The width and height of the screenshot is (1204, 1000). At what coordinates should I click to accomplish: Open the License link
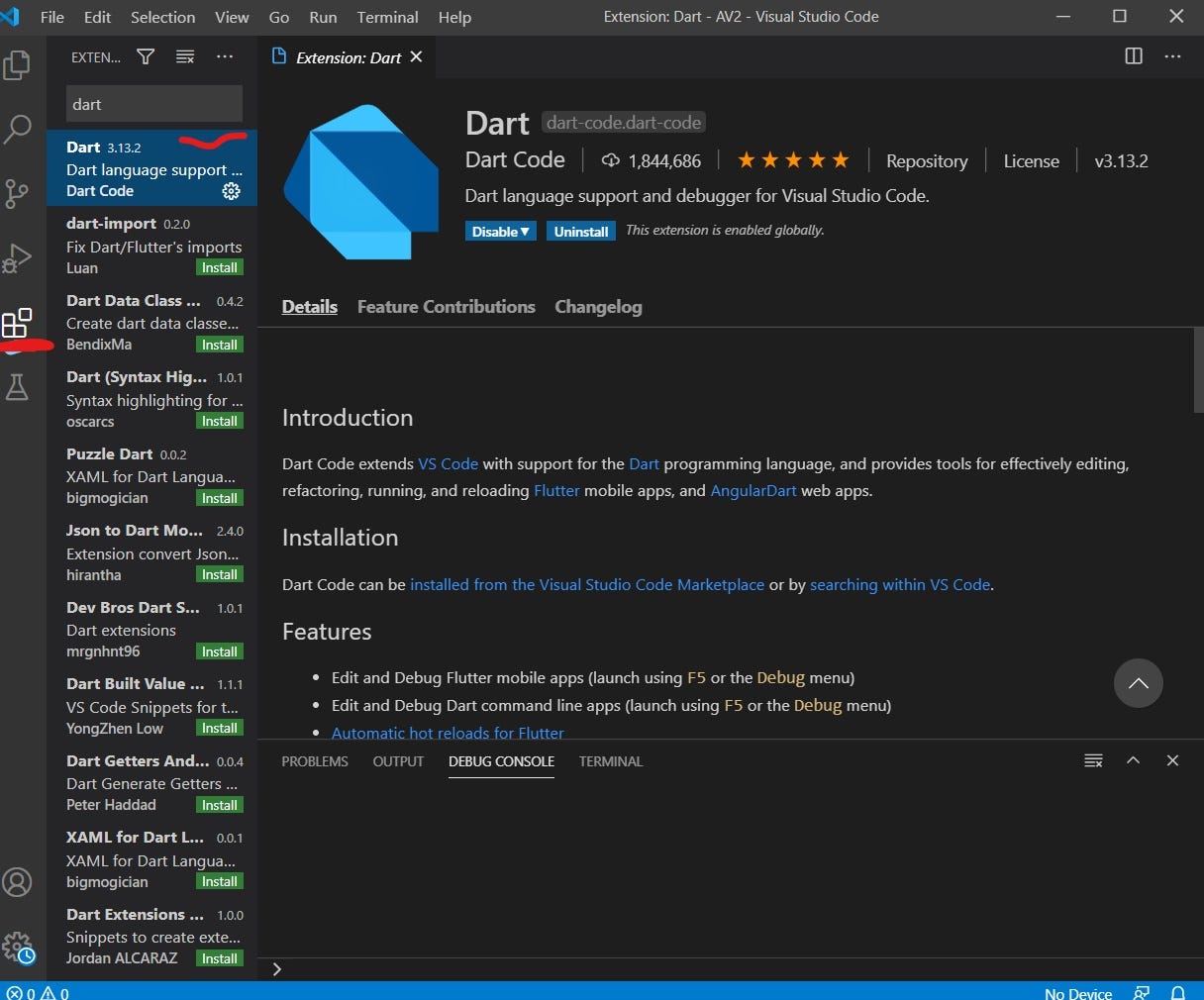1032,160
